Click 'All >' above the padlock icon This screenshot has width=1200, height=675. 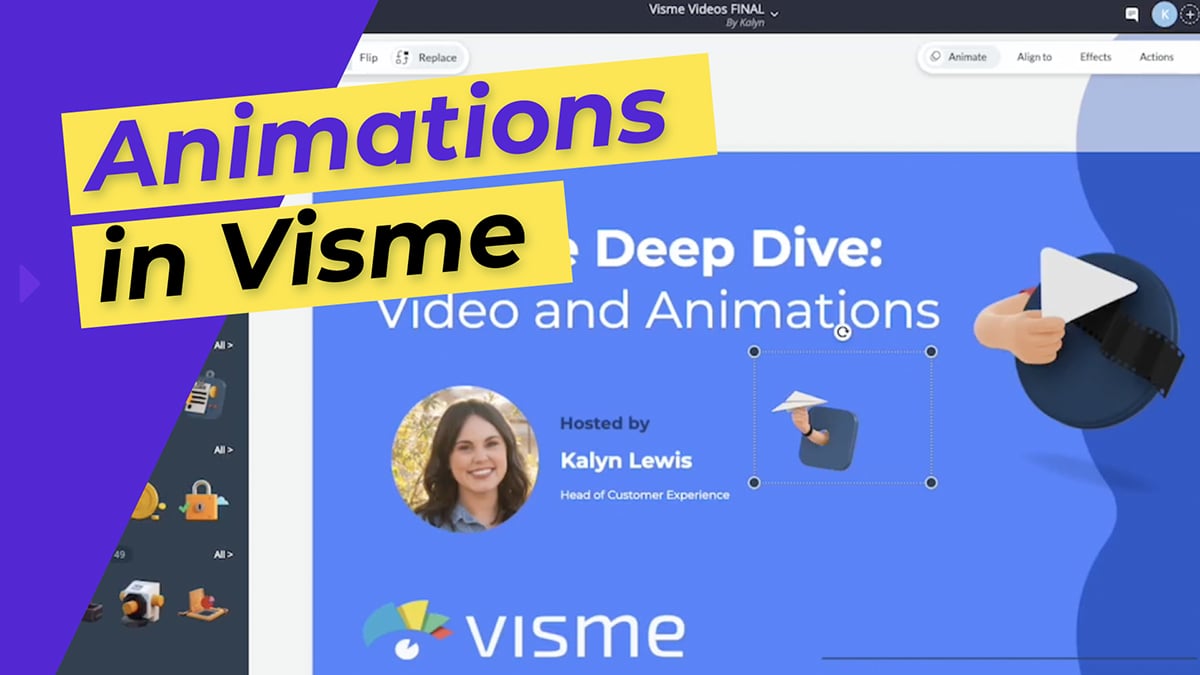pos(222,450)
